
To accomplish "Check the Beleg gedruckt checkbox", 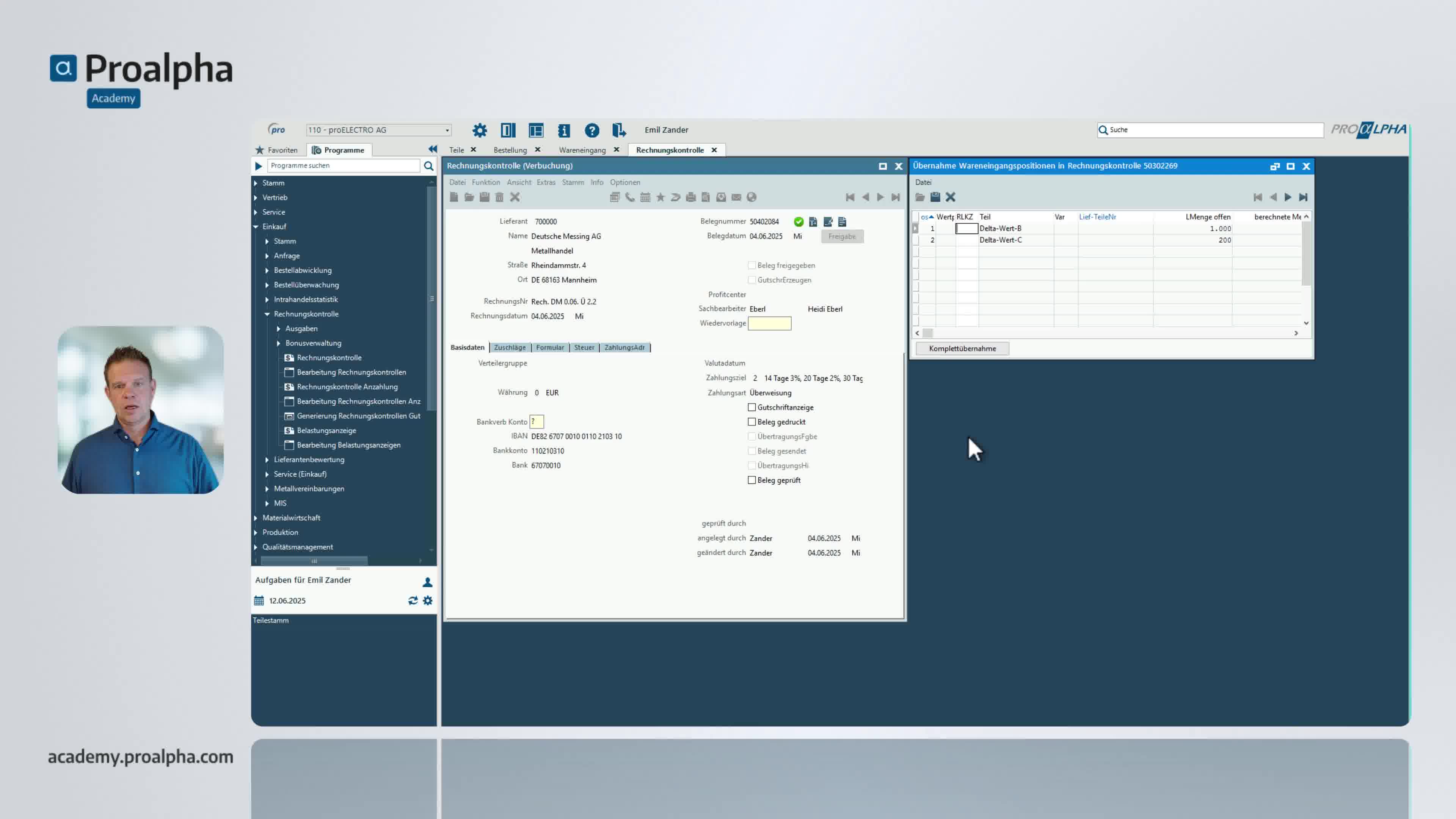I will 752,422.
